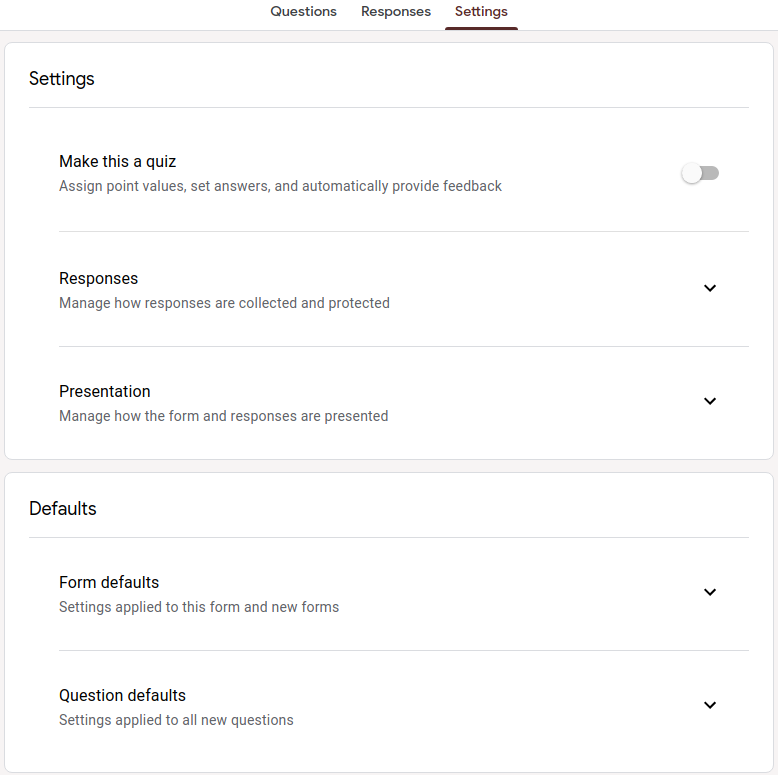The image size is (778, 775).
Task: Click the "Assign point values" description text
Action: pyautogui.click(x=280, y=186)
